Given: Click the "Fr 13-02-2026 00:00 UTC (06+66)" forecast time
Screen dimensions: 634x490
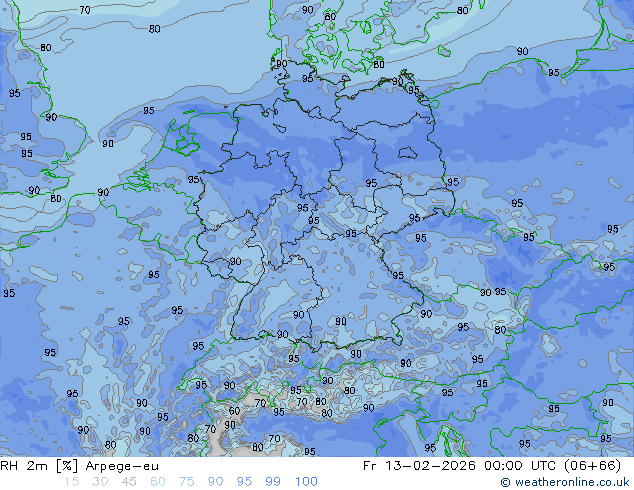Looking at the screenshot, I should [492, 466].
